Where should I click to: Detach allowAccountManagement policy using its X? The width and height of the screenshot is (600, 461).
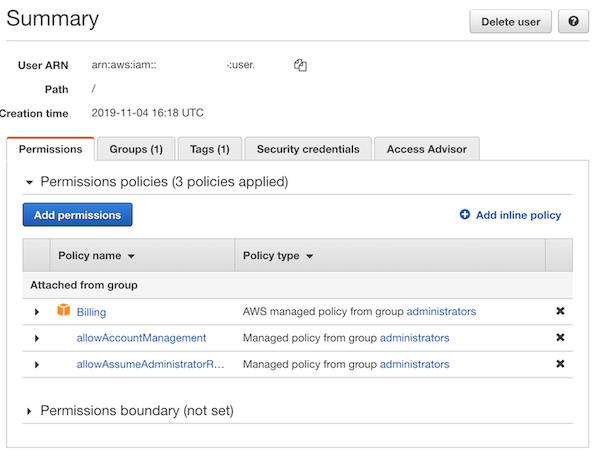pyautogui.click(x=560, y=337)
